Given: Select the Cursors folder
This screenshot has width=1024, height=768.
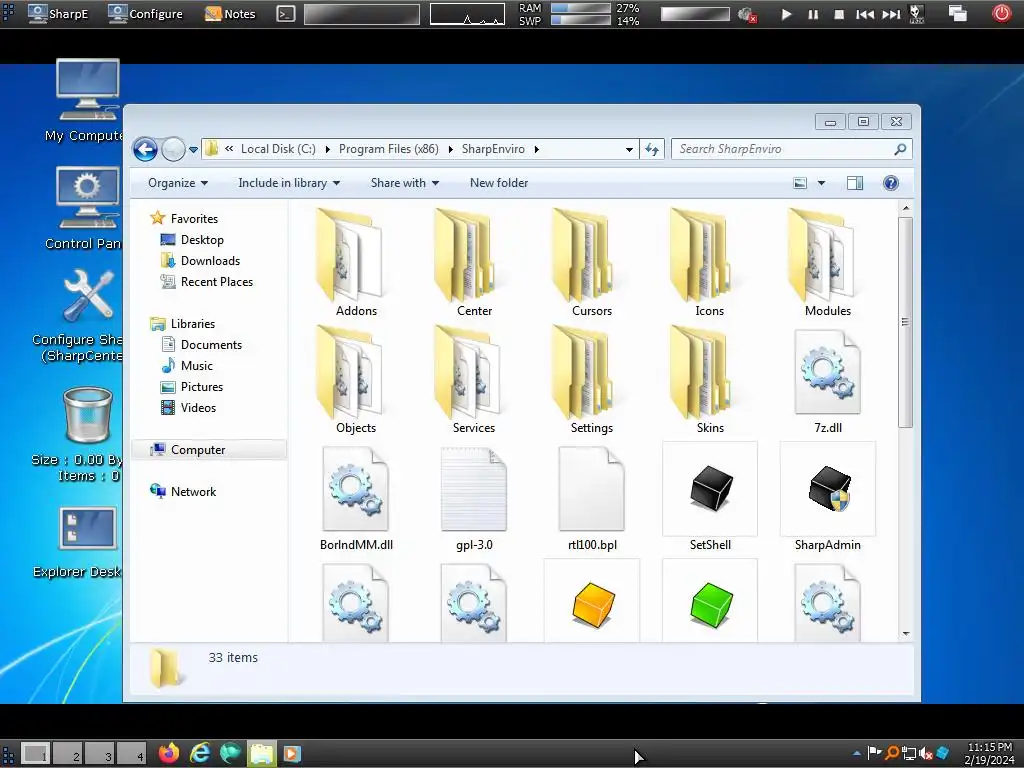Looking at the screenshot, I should tap(592, 263).
